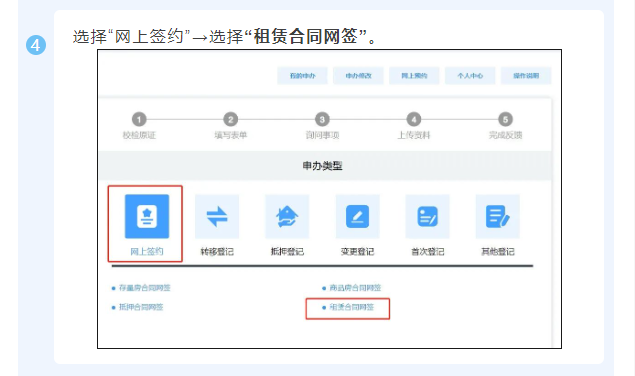The height and width of the screenshot is (376, 635).
Task: Choose the 转移登记 transfer registration icon
Action: 217,216
